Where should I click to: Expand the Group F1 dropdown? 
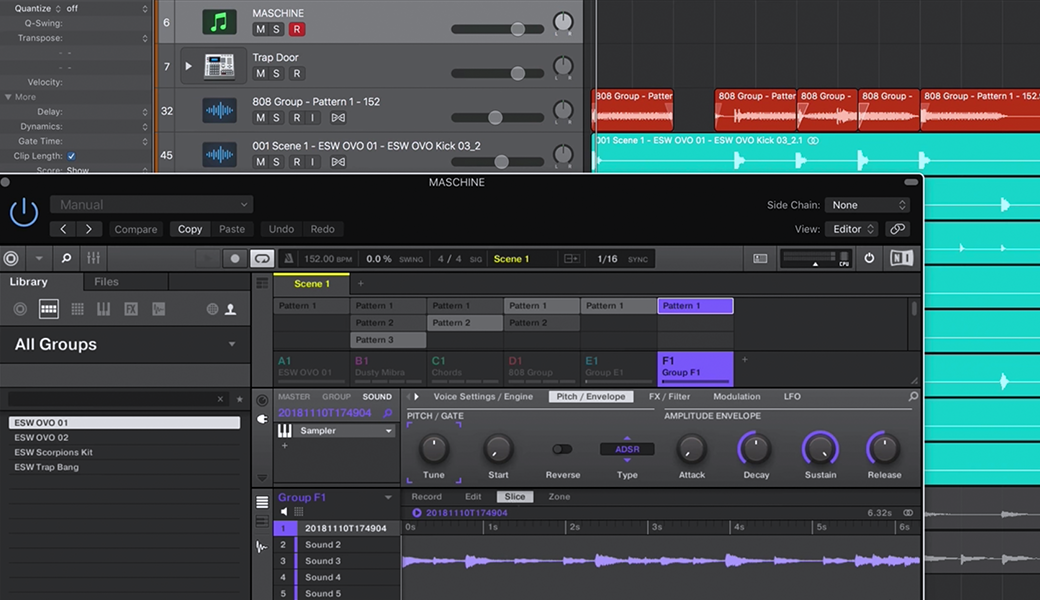[x=388, y=497]
